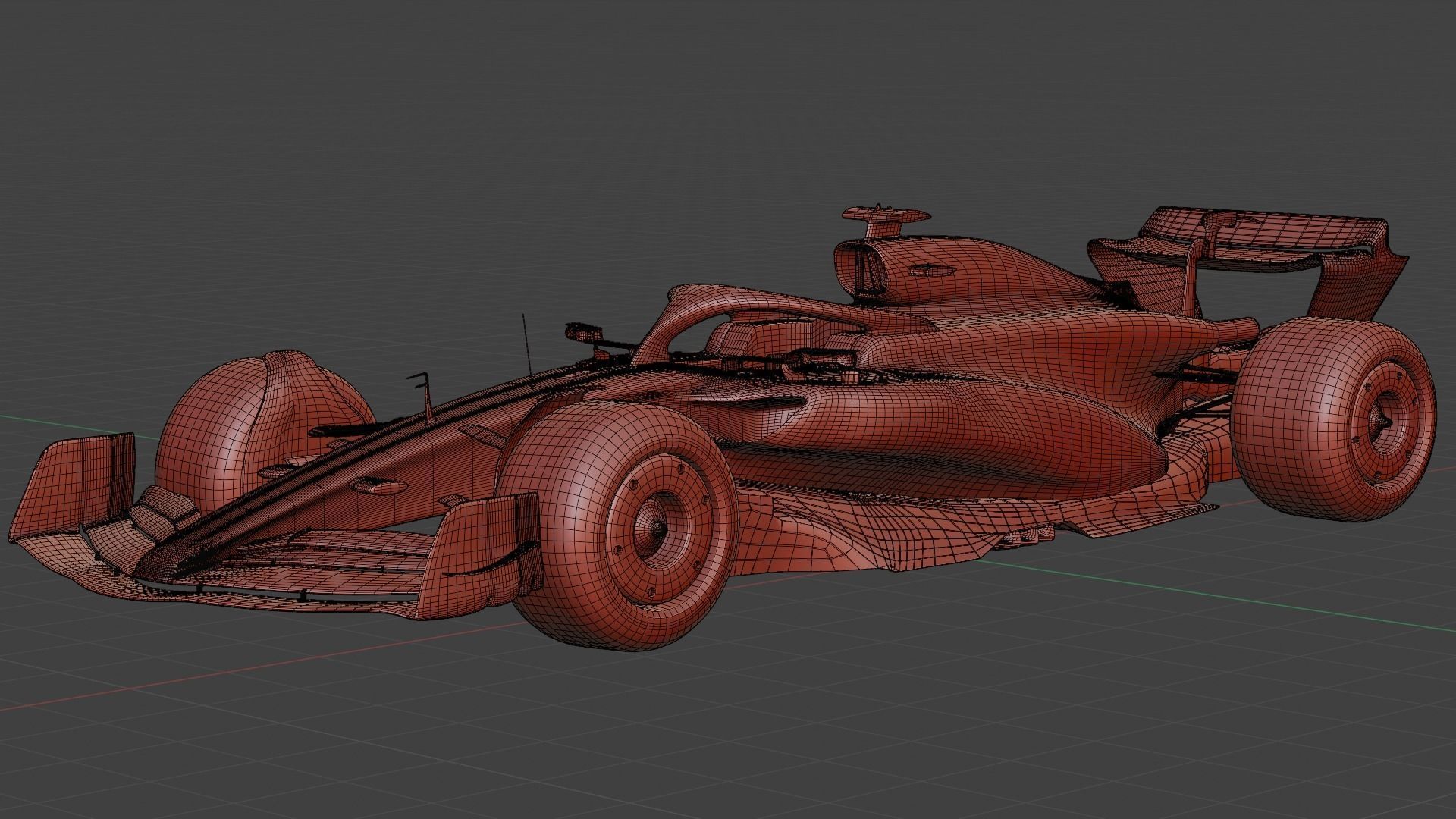The image size is (1456, 819).
Task: Click the front wing left endplate
Action: (74, 488)
